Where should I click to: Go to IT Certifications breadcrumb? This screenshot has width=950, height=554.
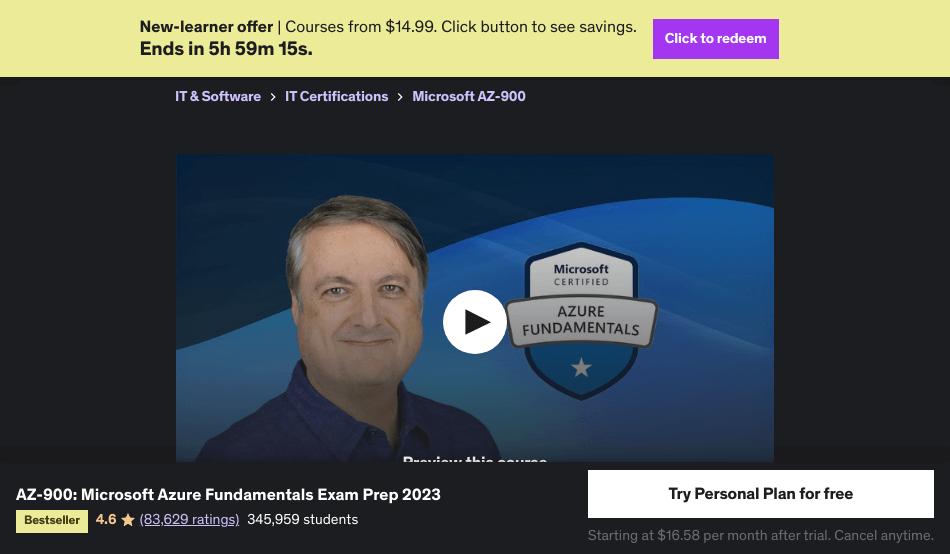point(336,96)
